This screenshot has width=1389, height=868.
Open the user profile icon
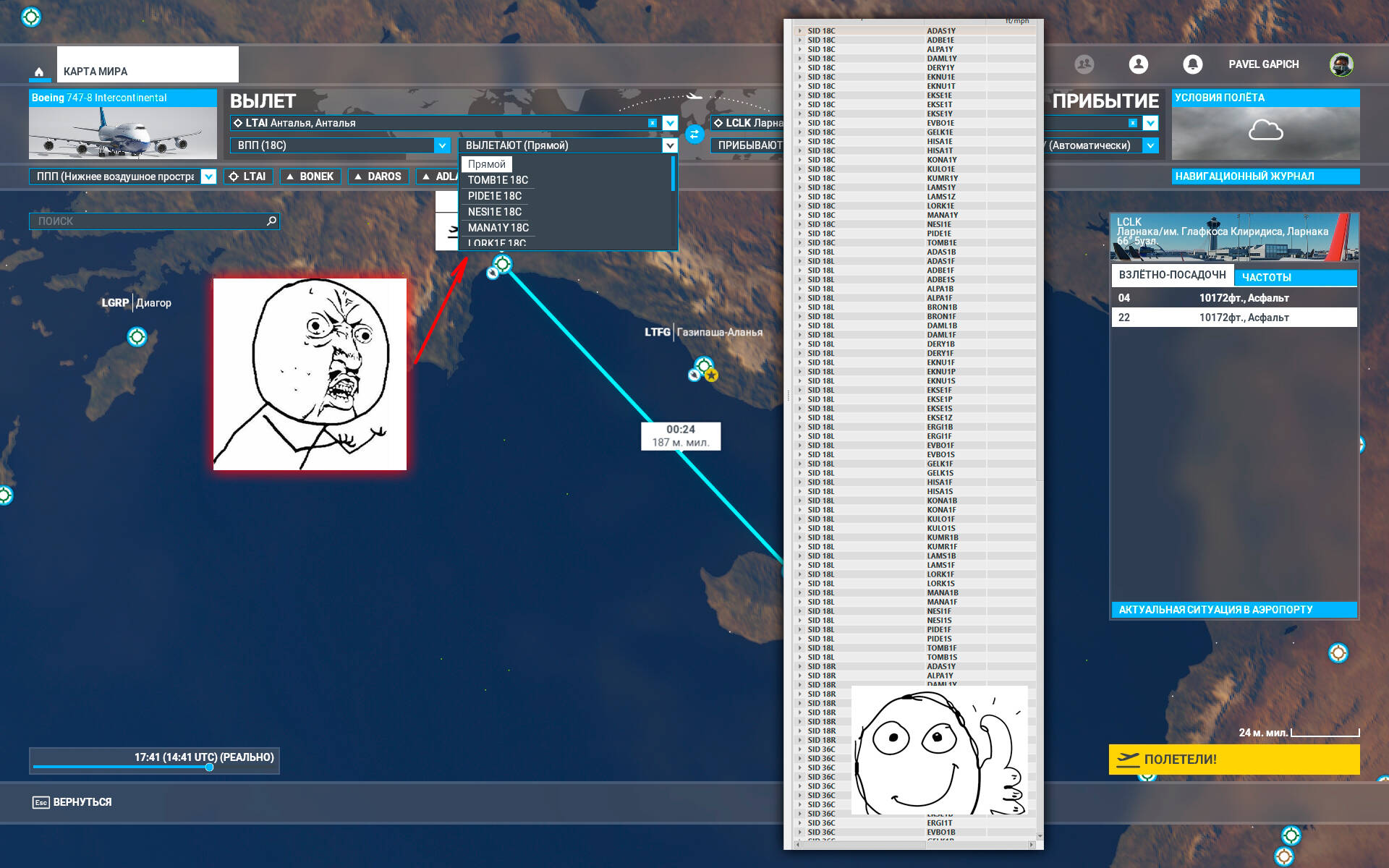click(x=1138, y=64)
